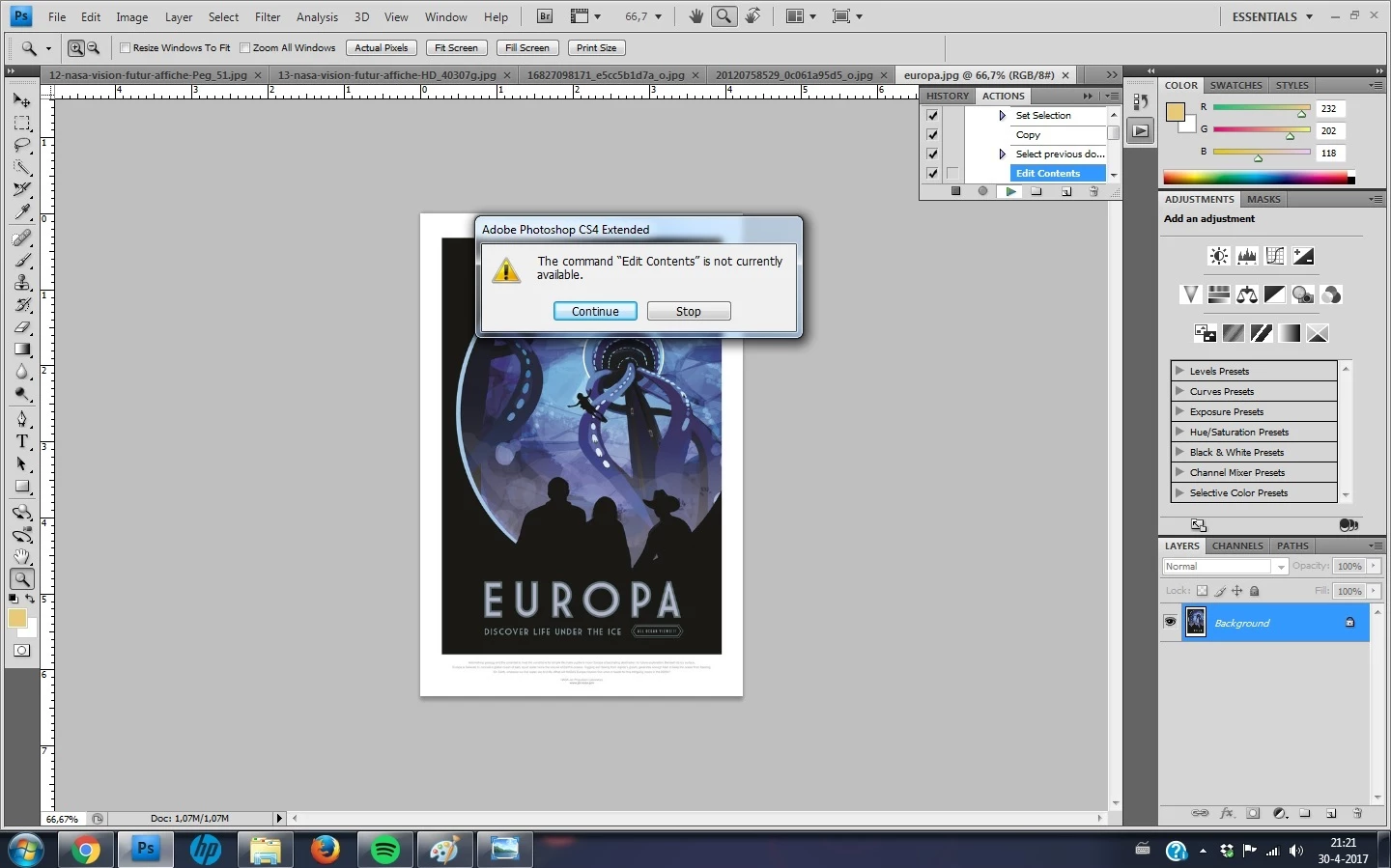This screenshot has height=868, width=1391.
Task: Open the layer blend mode dropdown
Action: 1225,567
